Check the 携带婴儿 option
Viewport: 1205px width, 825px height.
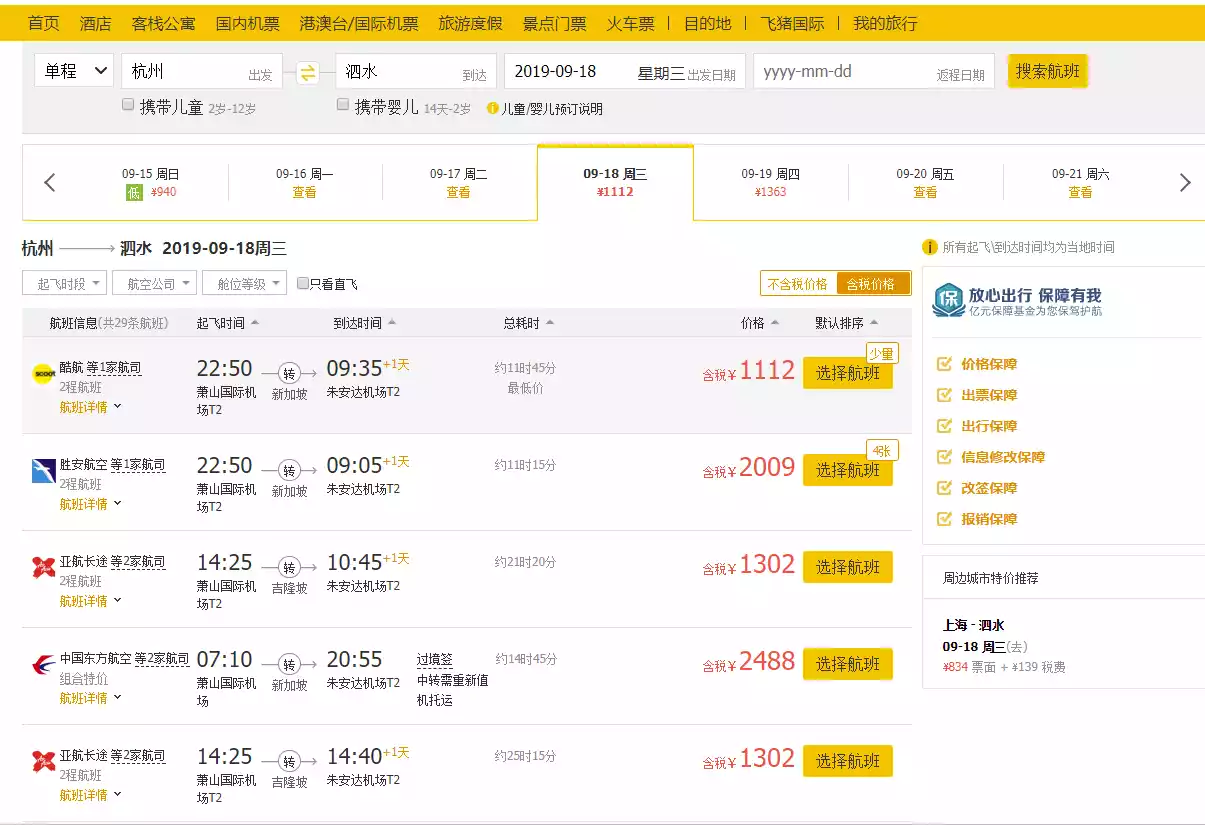(x=343, y=105)
